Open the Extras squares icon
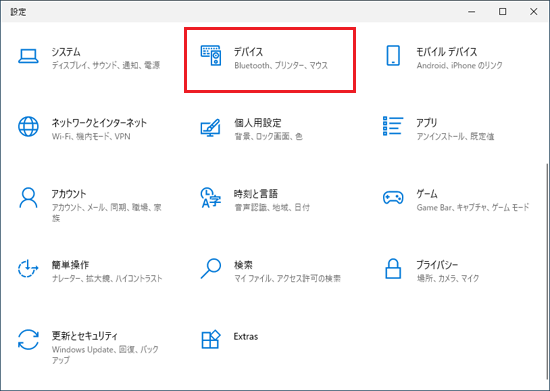 tap(210, 339)
